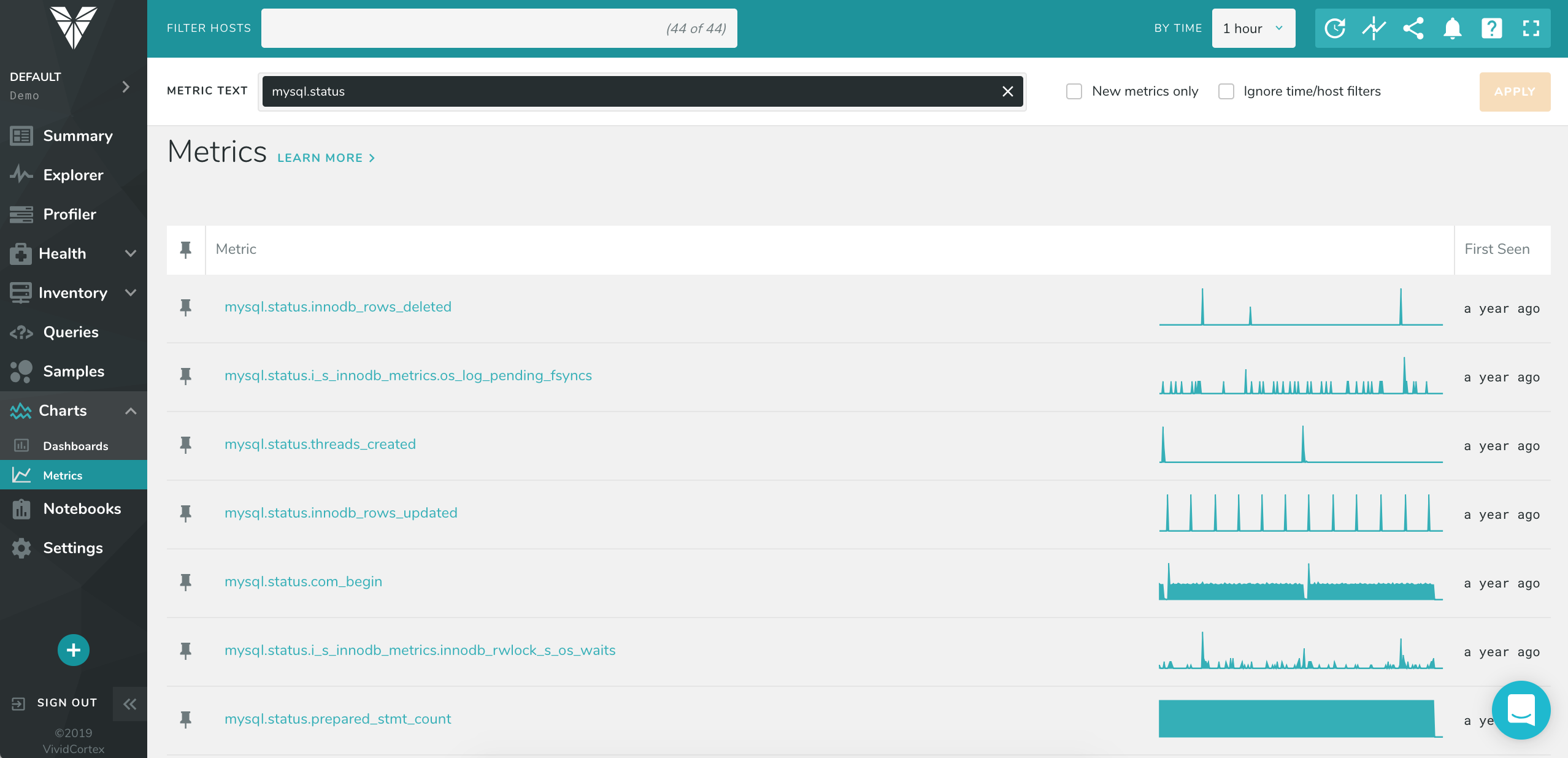Clear the metric text with the X button
The height and width of the screenshot is (758, 1568).
[x=1007, y=91]
